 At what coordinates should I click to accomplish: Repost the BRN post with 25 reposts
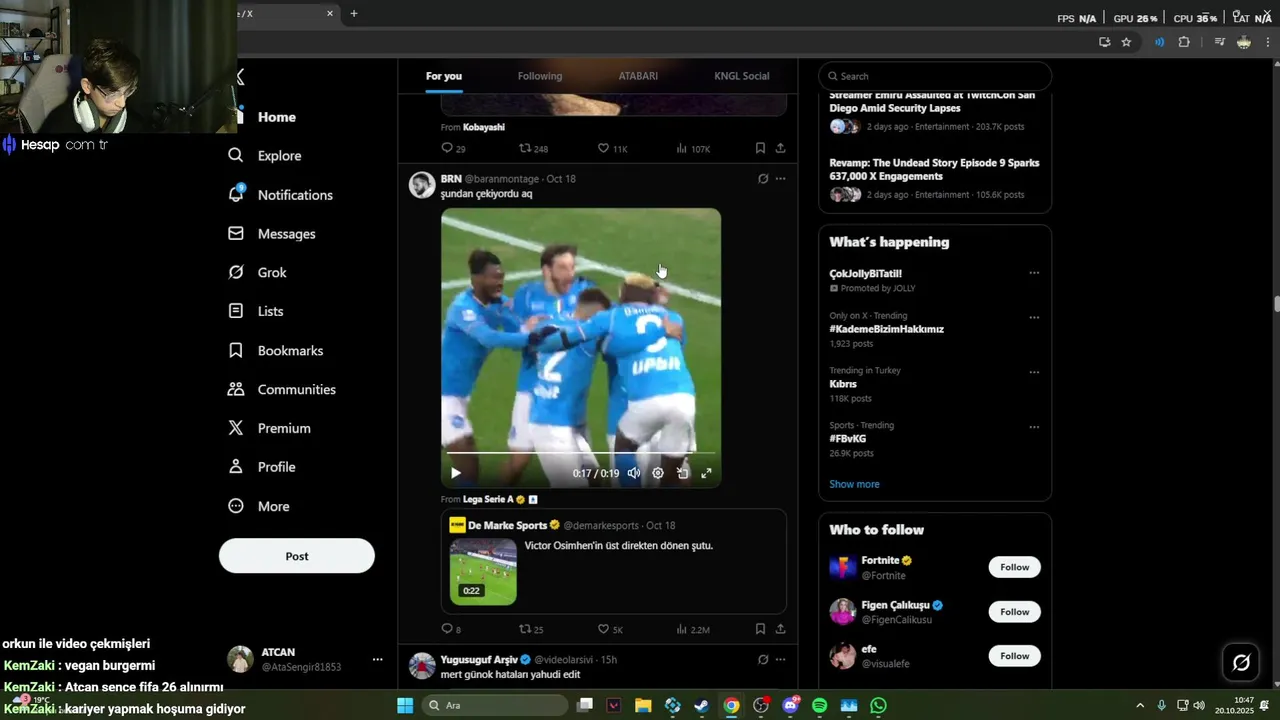pyautogui.click(x=531, y=629)
